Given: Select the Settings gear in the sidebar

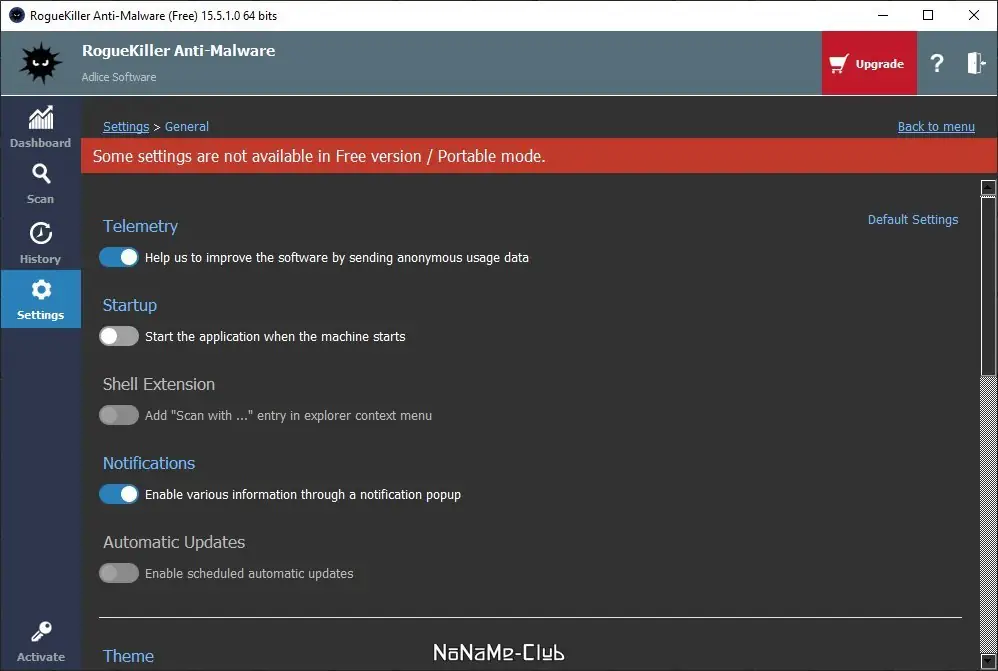Looking at the screenshot, I should point(40,299).
